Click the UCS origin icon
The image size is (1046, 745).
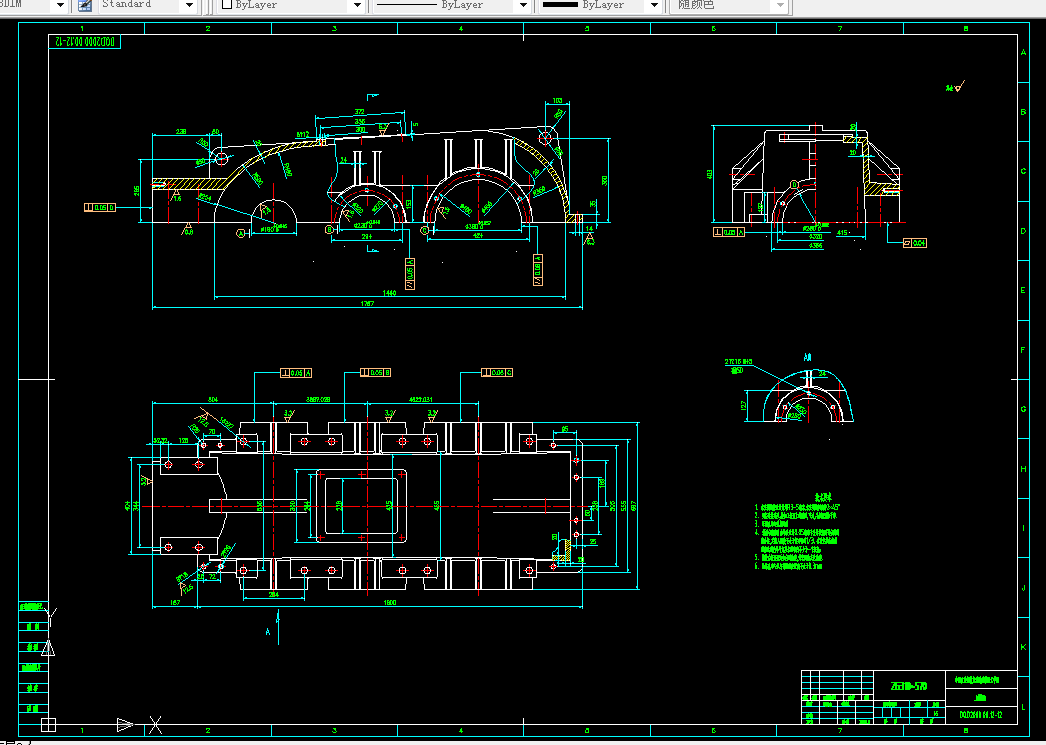point(48,724)
